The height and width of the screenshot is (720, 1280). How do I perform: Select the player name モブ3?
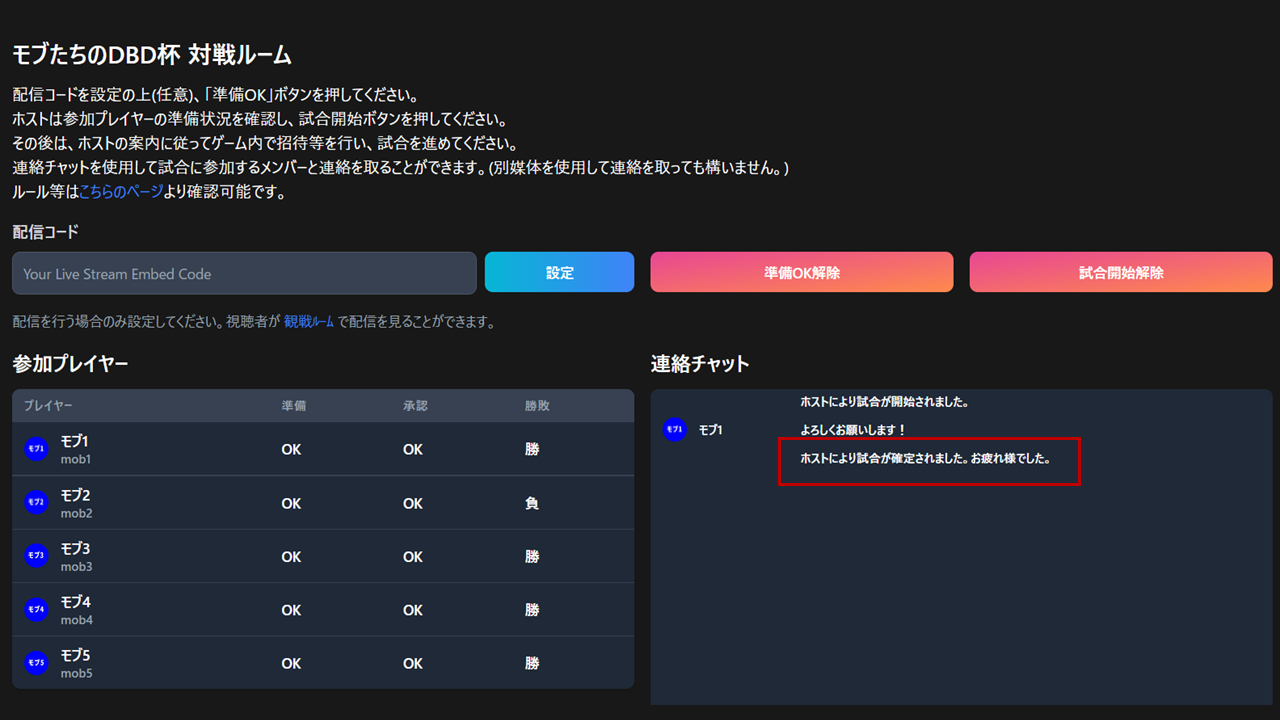(x=75, y=548)
